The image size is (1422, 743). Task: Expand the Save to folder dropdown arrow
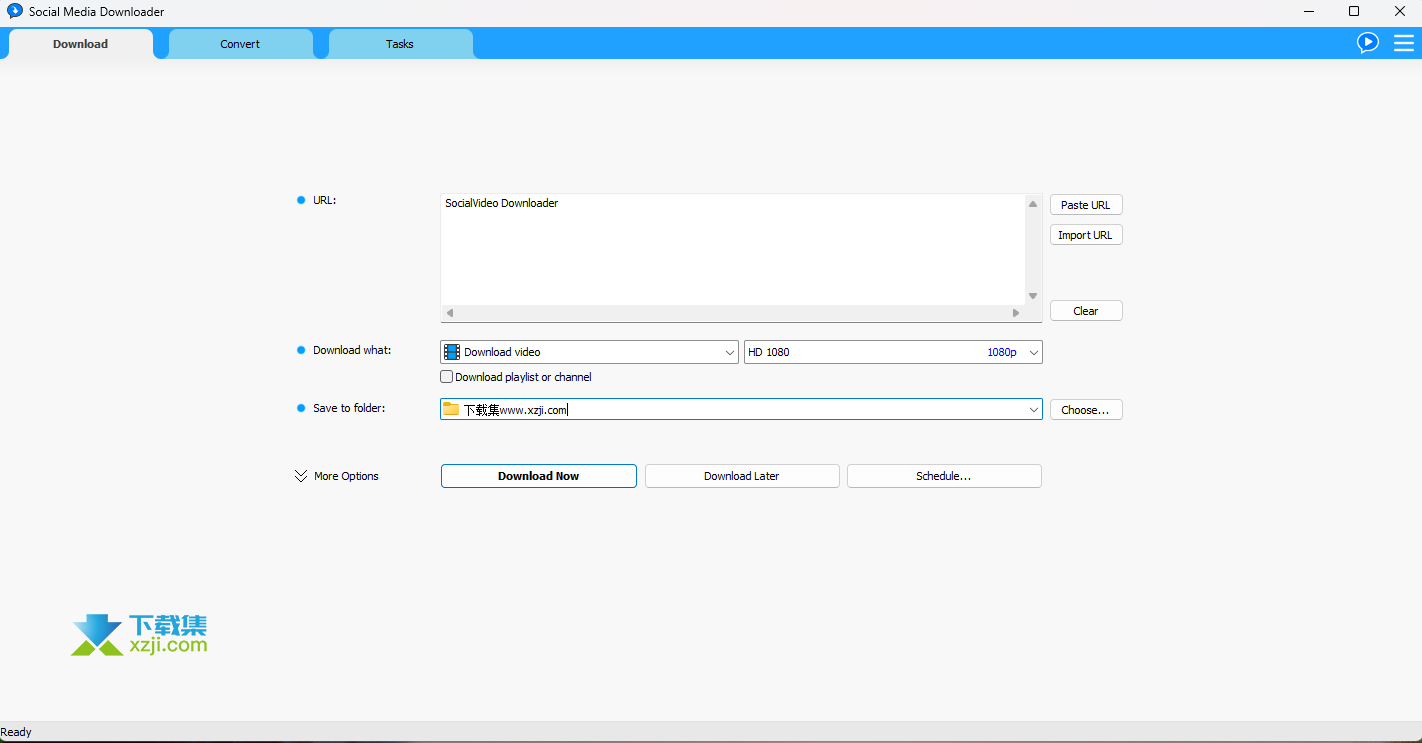tap(1033, 410)
